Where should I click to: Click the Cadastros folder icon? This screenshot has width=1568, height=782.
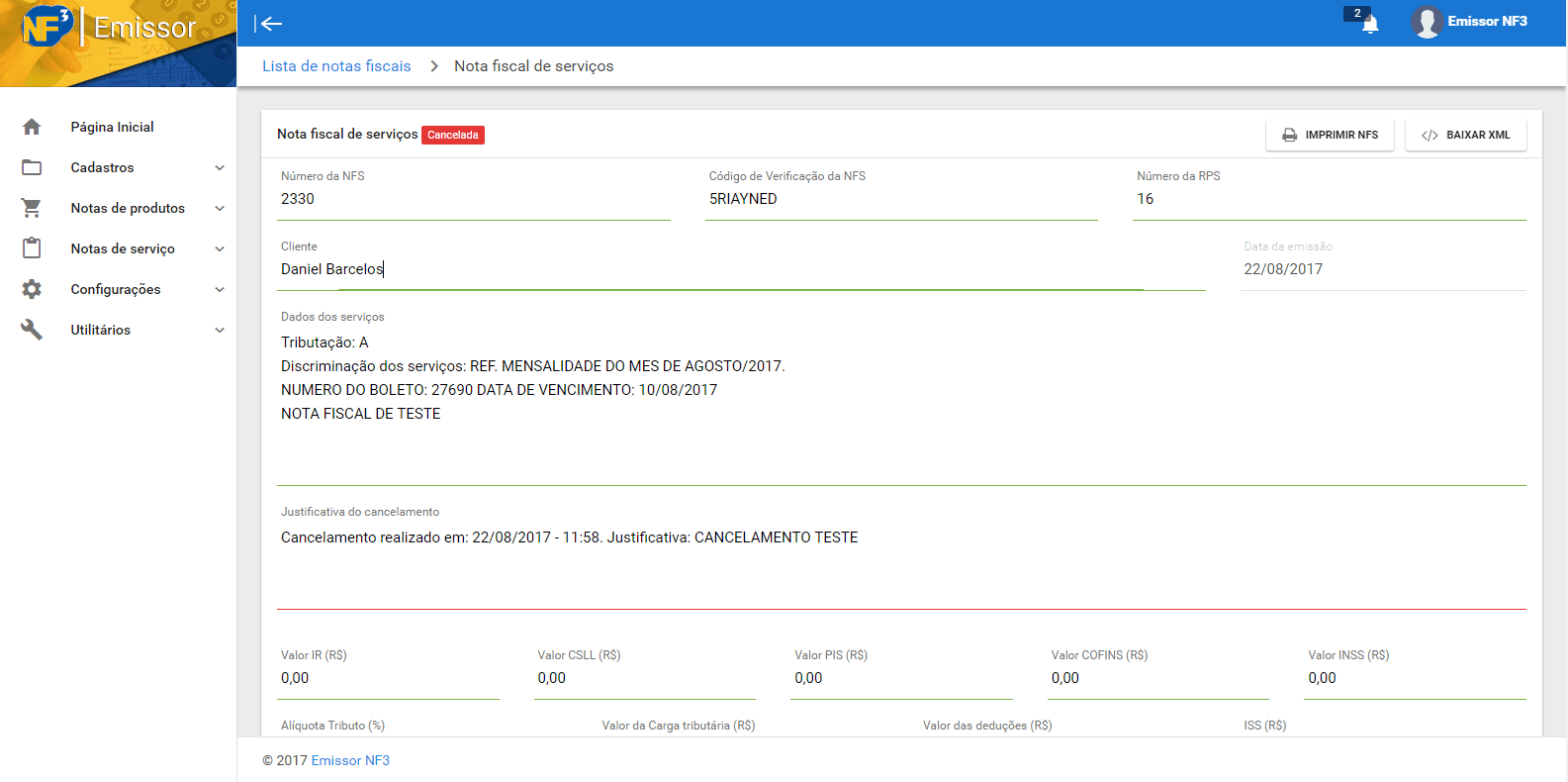(x=32, y=167)
